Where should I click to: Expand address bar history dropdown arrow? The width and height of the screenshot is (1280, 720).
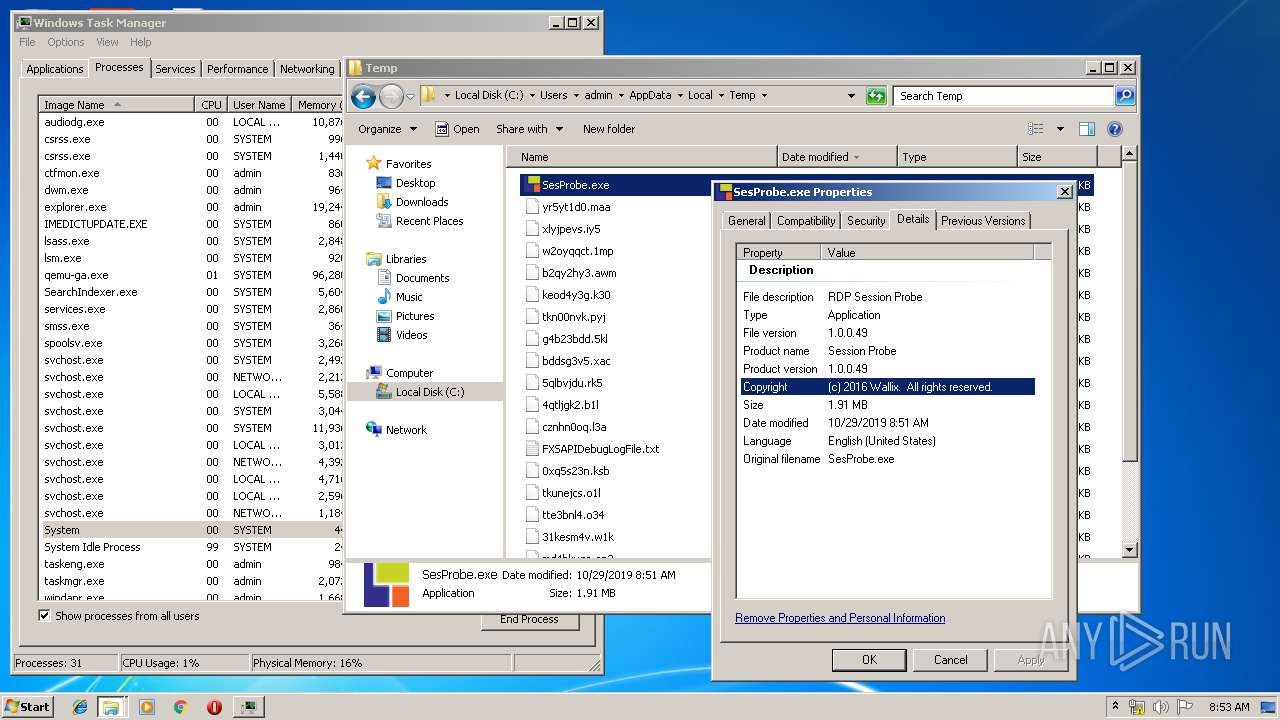pyautogui.click(x=851, y=96)
